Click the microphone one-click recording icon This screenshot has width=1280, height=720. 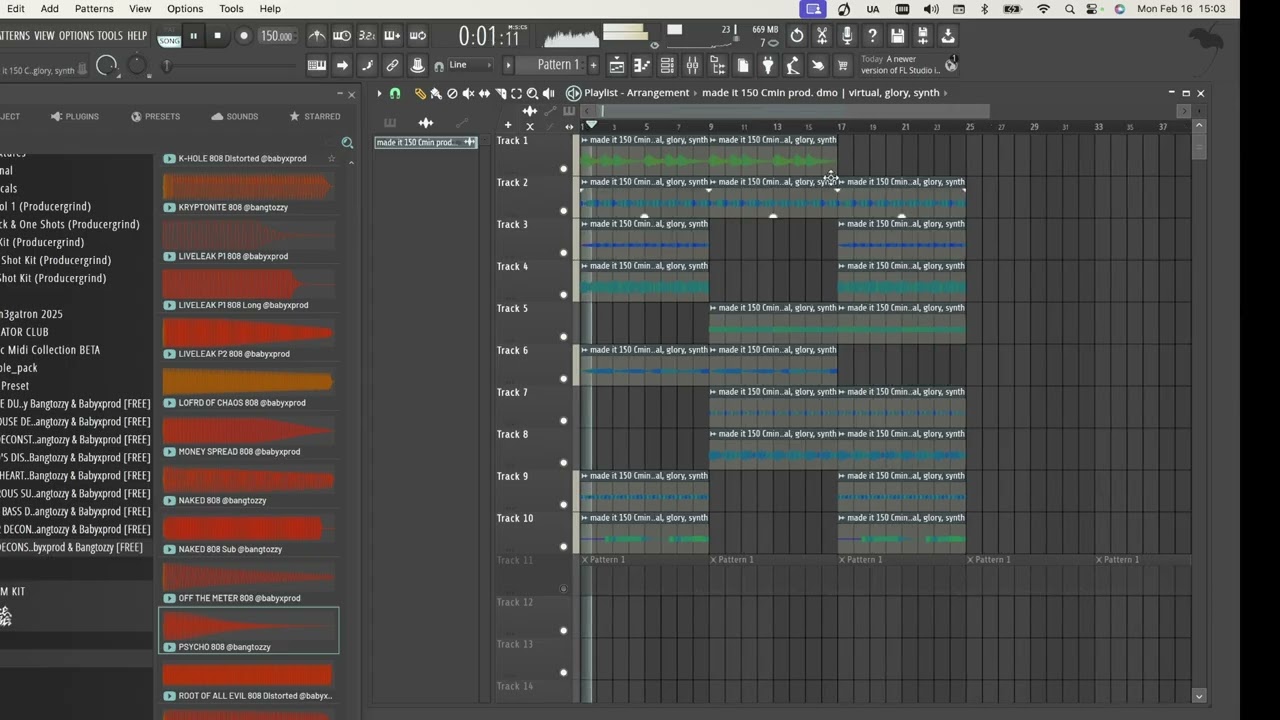pos(847,36)
